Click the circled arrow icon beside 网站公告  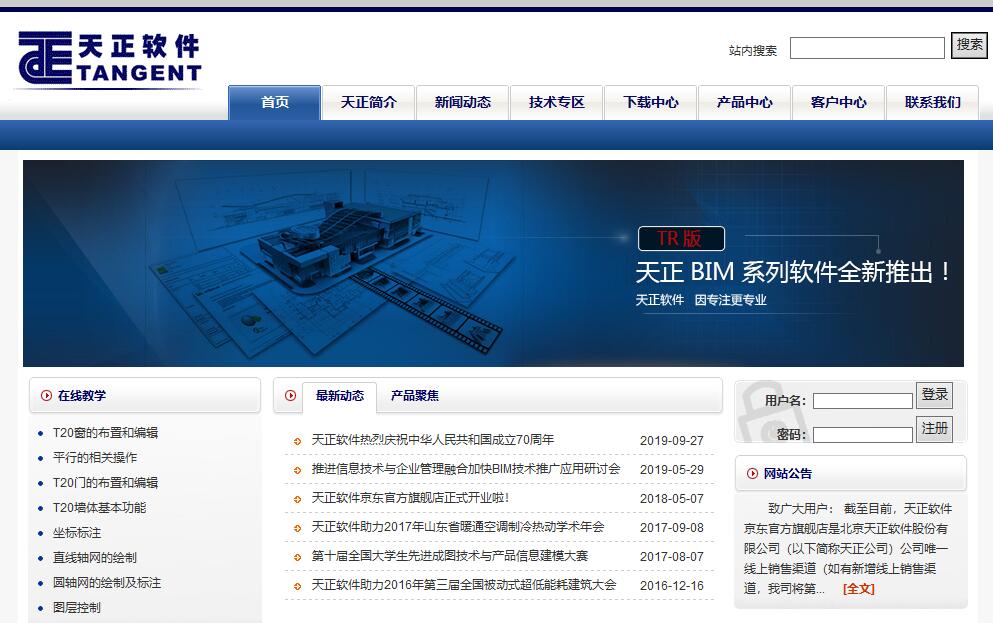(752, 474)
